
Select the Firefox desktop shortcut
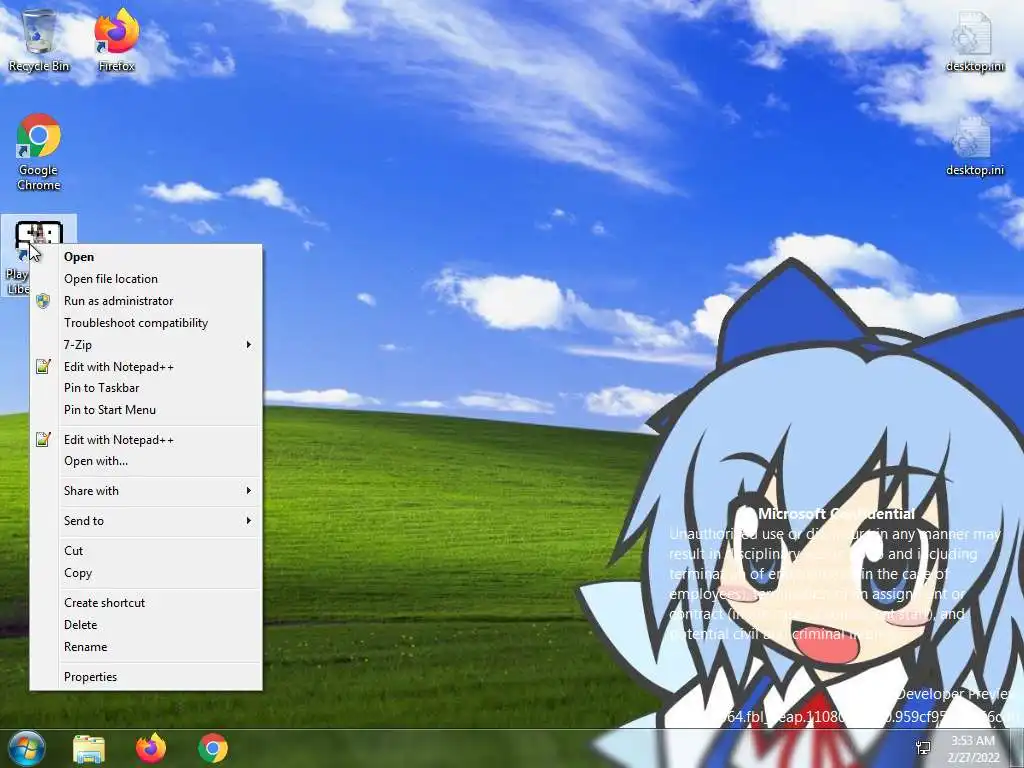[x=116, y=40]
